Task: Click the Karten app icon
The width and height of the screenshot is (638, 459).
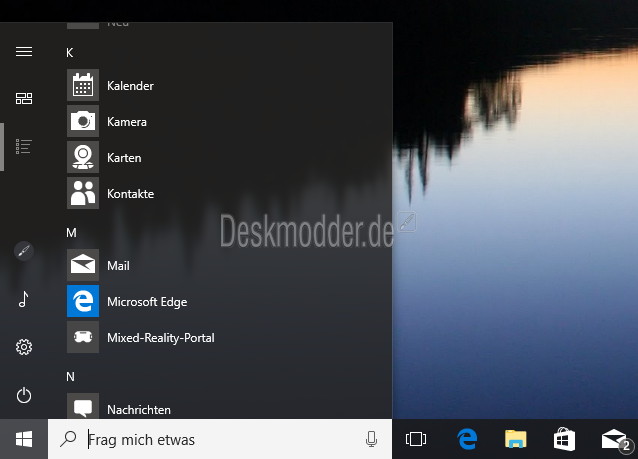Action: coord(83,157)
